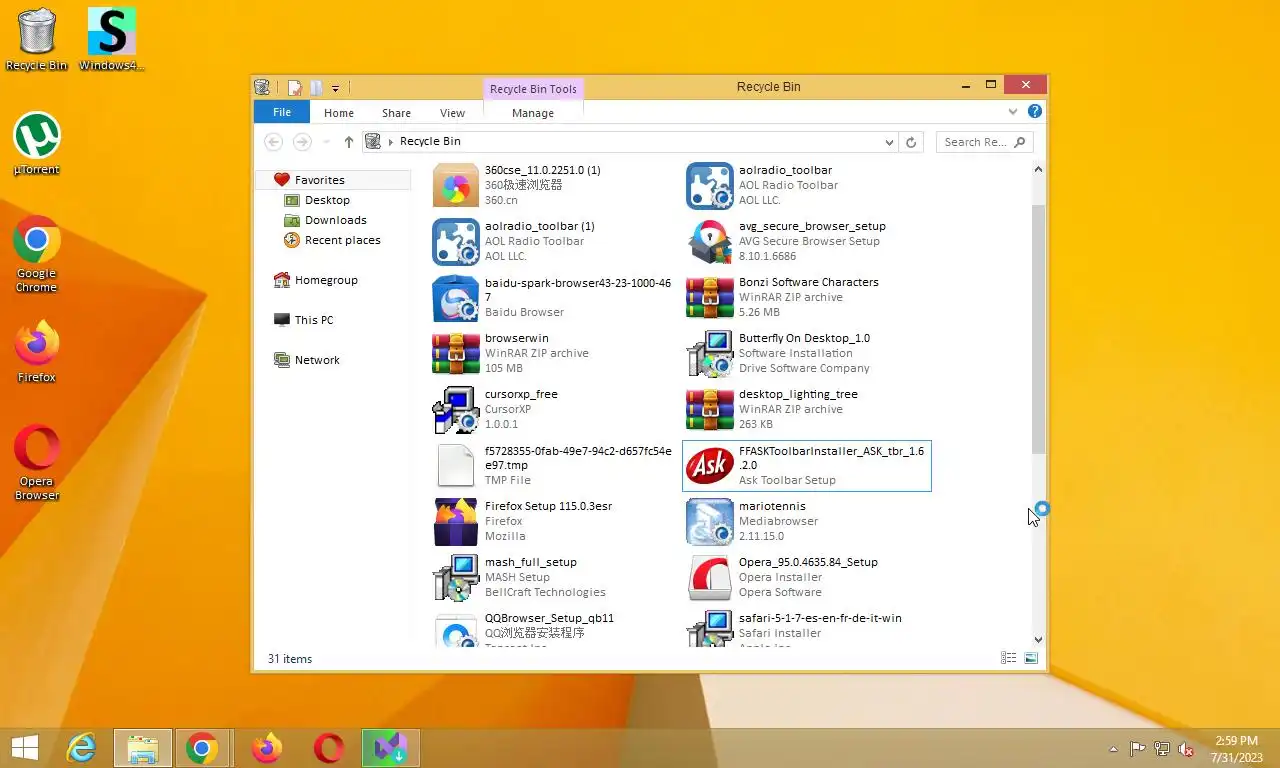The height and width of the screenshot is (768, 1280).
Task: Click the Search Recycle Bin field
Action: 985,142
